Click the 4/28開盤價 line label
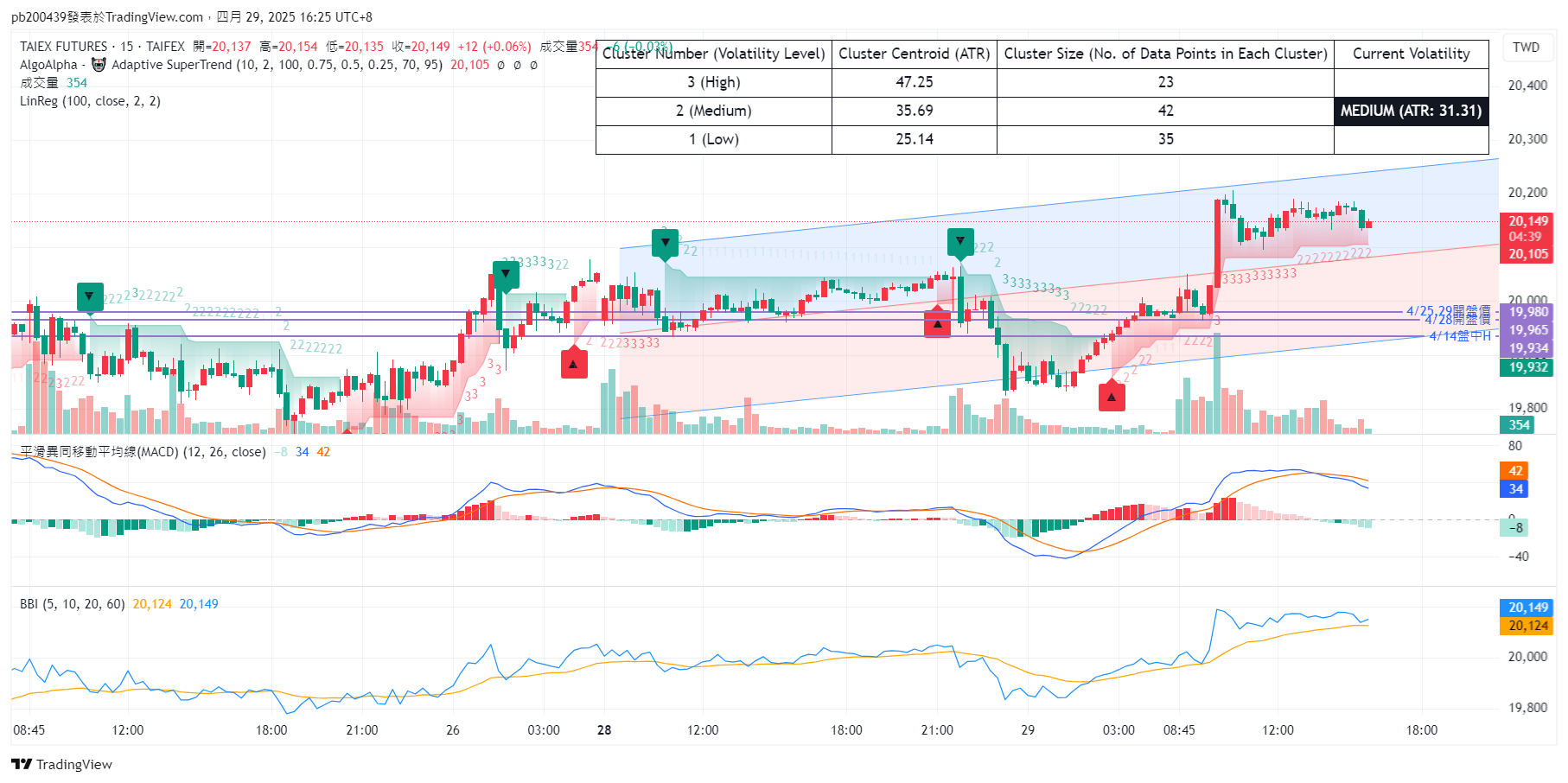1568x783 pixels. pos(1457,320)
